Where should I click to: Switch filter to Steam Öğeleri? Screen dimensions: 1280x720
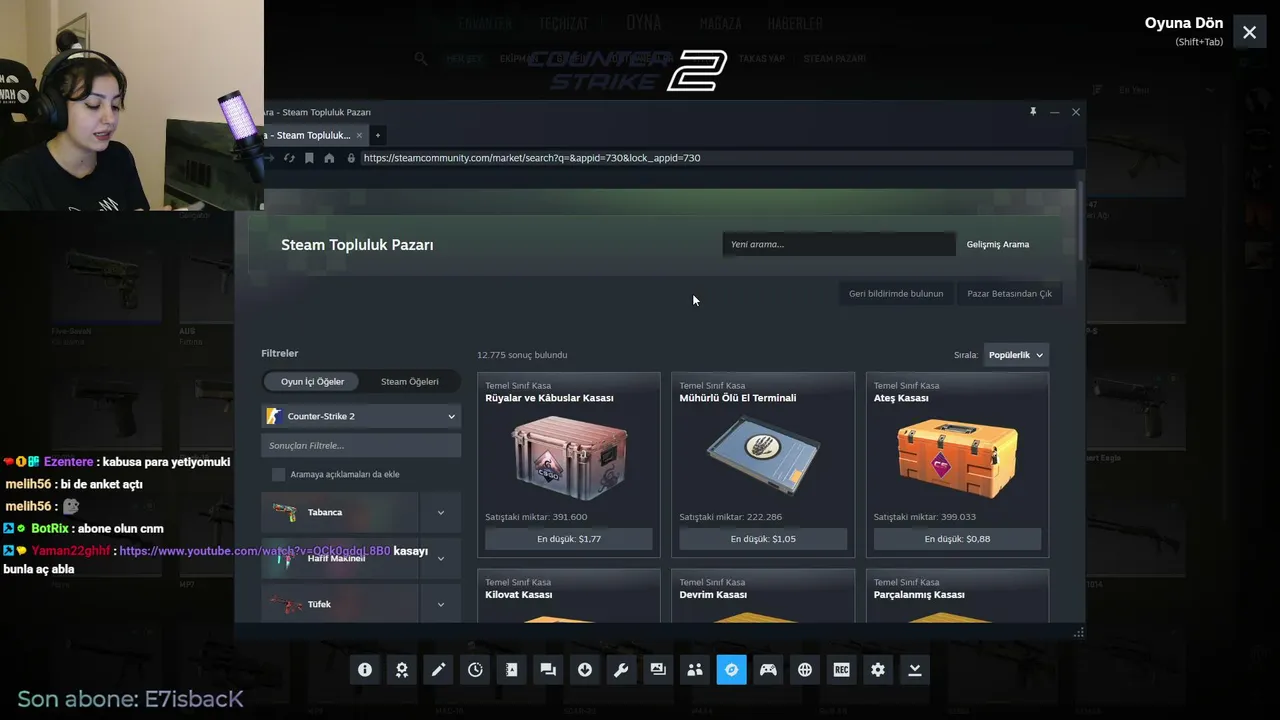tap(410, 381)
